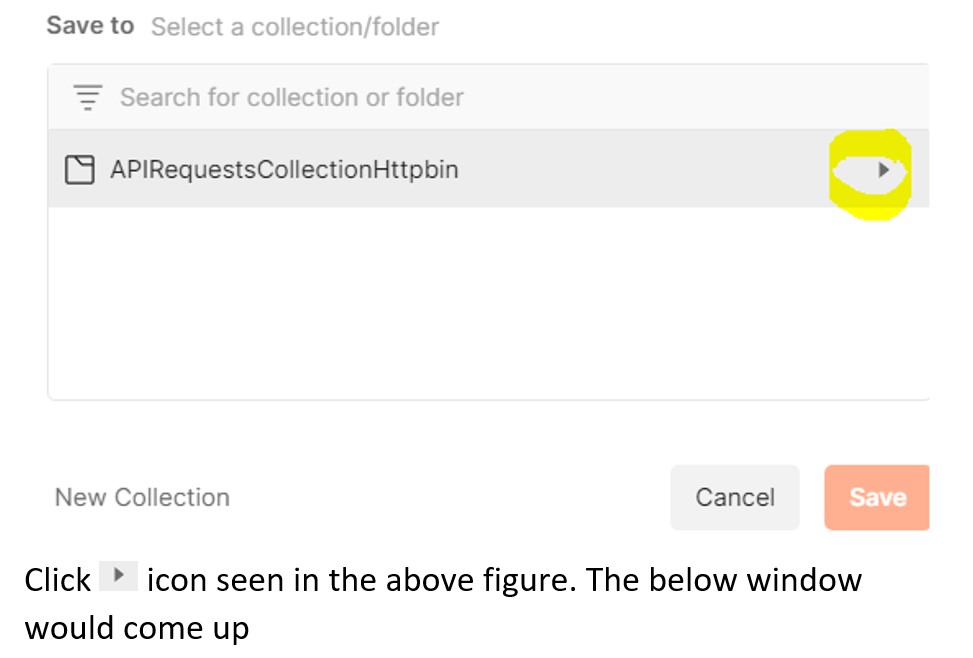973x658 pixels.
Task: Click the small arrow icon in the instruction text
Action: [x=119, y=577]
